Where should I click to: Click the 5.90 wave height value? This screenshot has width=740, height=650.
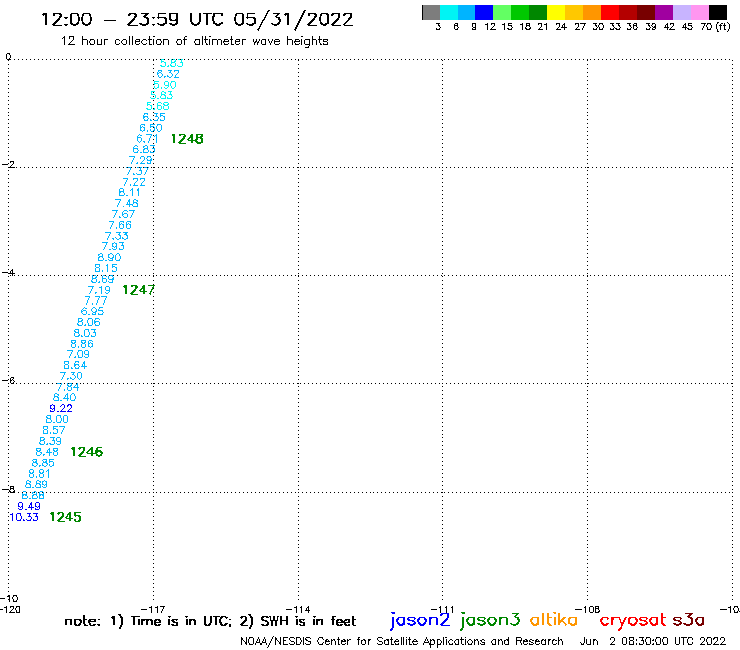[165, 85]
